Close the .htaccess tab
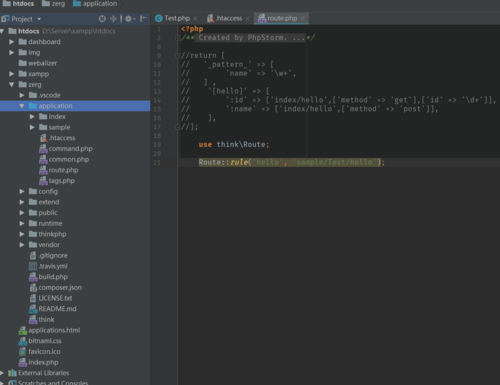Image resolution: width=500 pixels, height=385 pixels. click(x=247, y=19)
